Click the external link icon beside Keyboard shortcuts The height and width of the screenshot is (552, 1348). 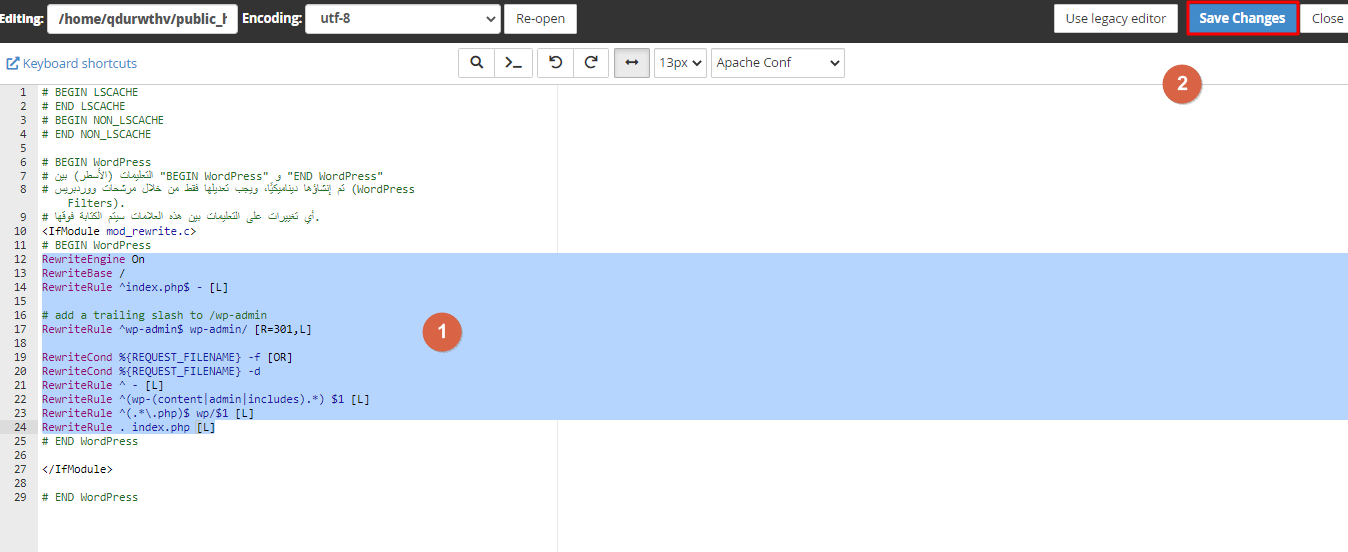coord(13,63)
